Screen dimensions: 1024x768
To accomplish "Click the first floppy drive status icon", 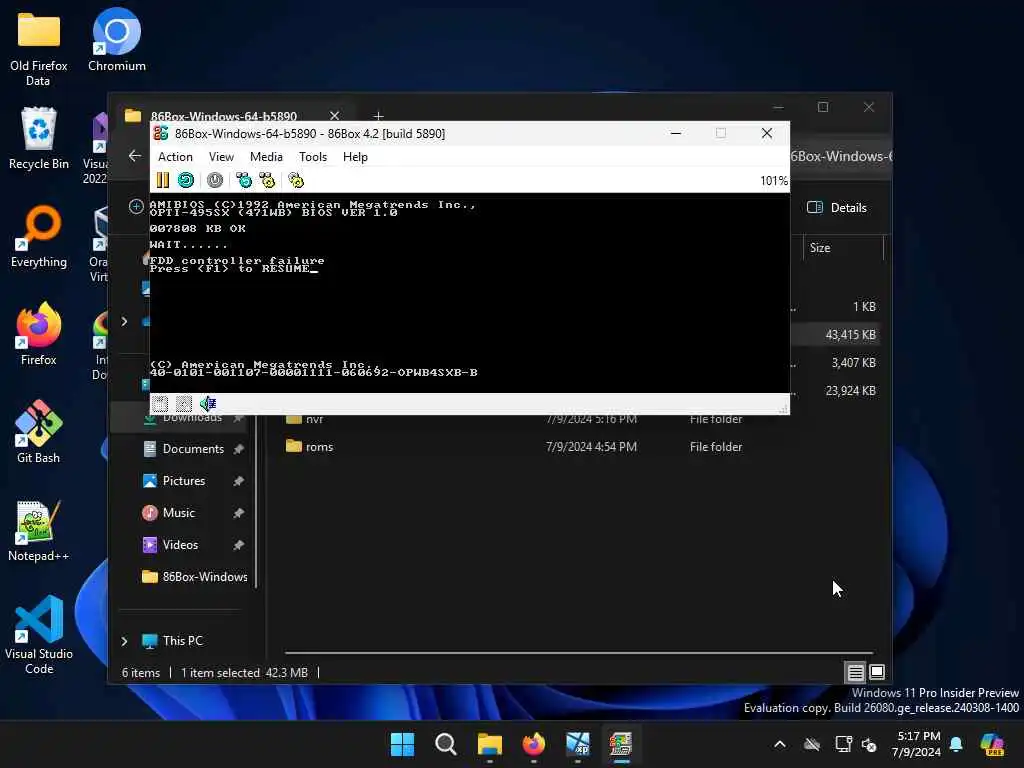I will (160, 404).
